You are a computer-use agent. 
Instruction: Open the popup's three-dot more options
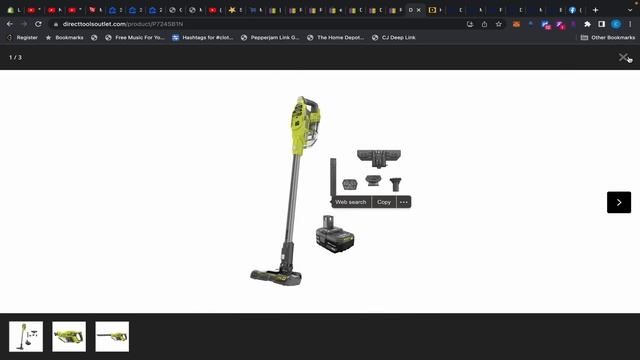point(404,202)
